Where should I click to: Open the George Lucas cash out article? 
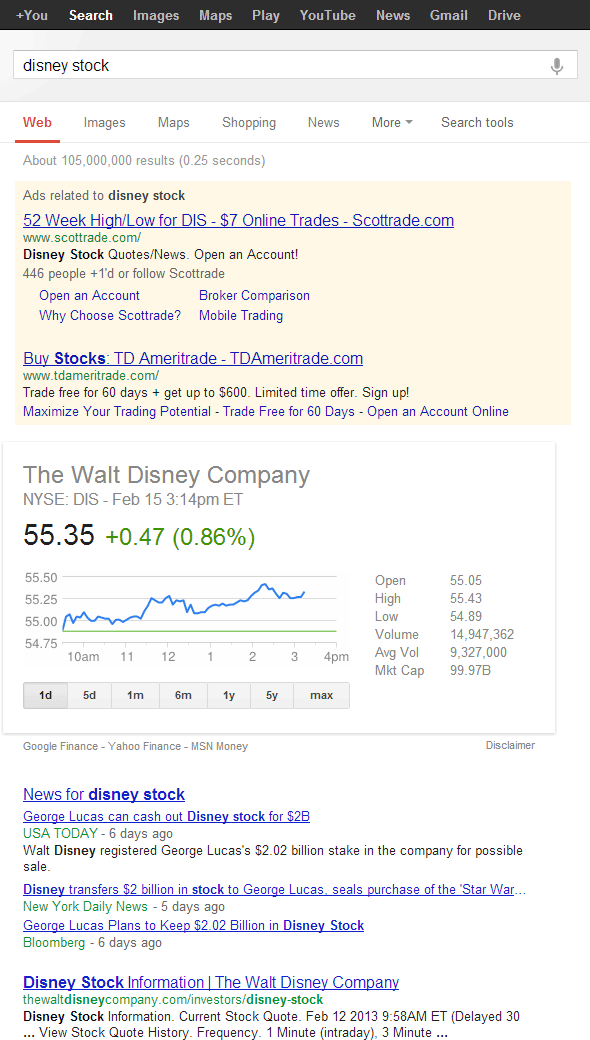pos(166,816)
